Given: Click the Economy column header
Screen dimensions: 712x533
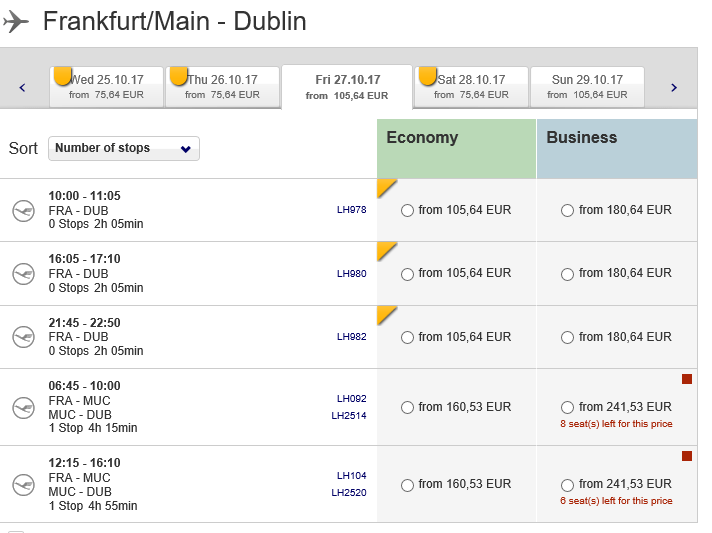Looking at the screenshot, I should pyautogui.click(x=456, y=148).
